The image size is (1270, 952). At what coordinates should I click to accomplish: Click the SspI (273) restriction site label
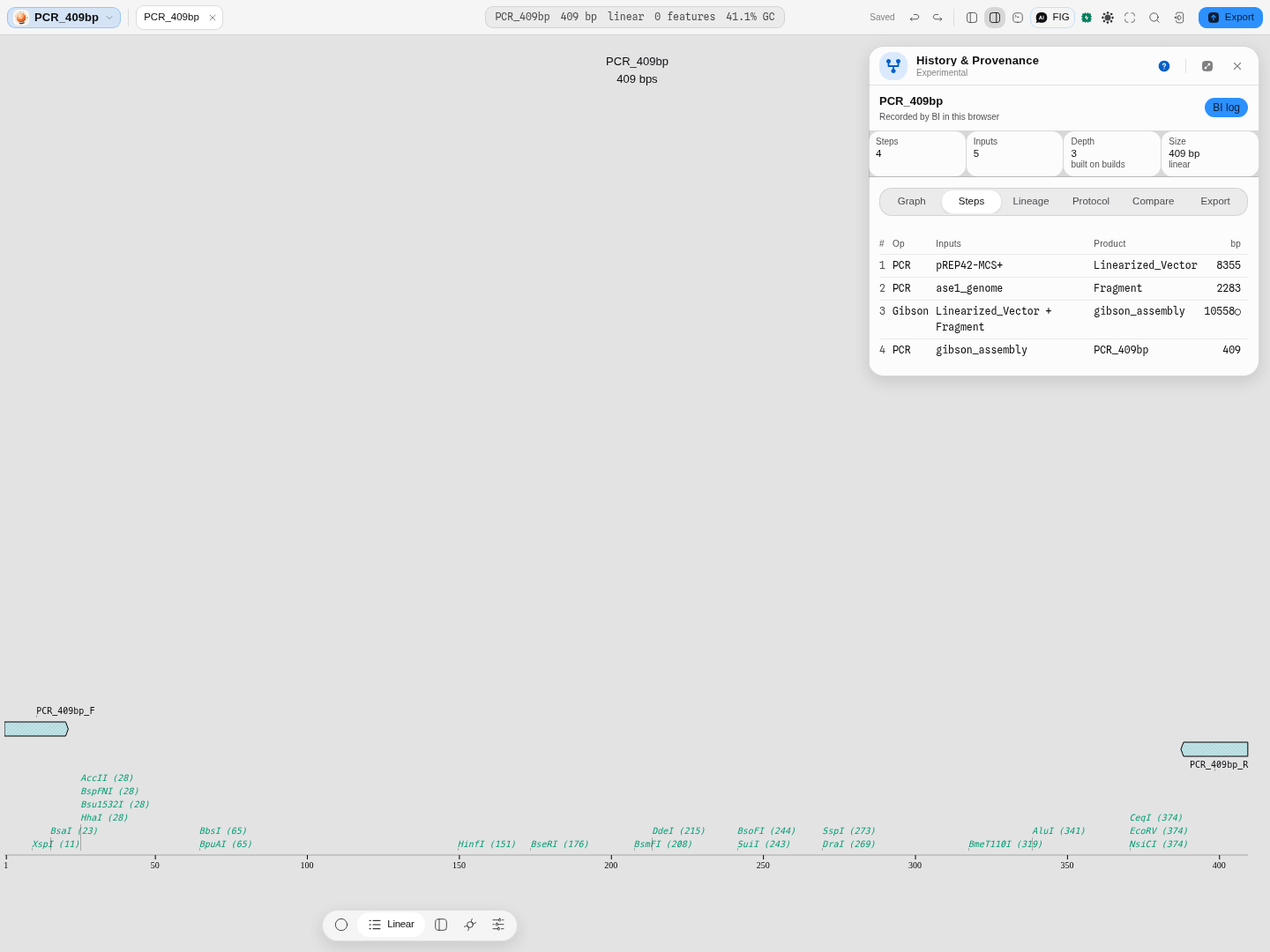click(849, 831)
